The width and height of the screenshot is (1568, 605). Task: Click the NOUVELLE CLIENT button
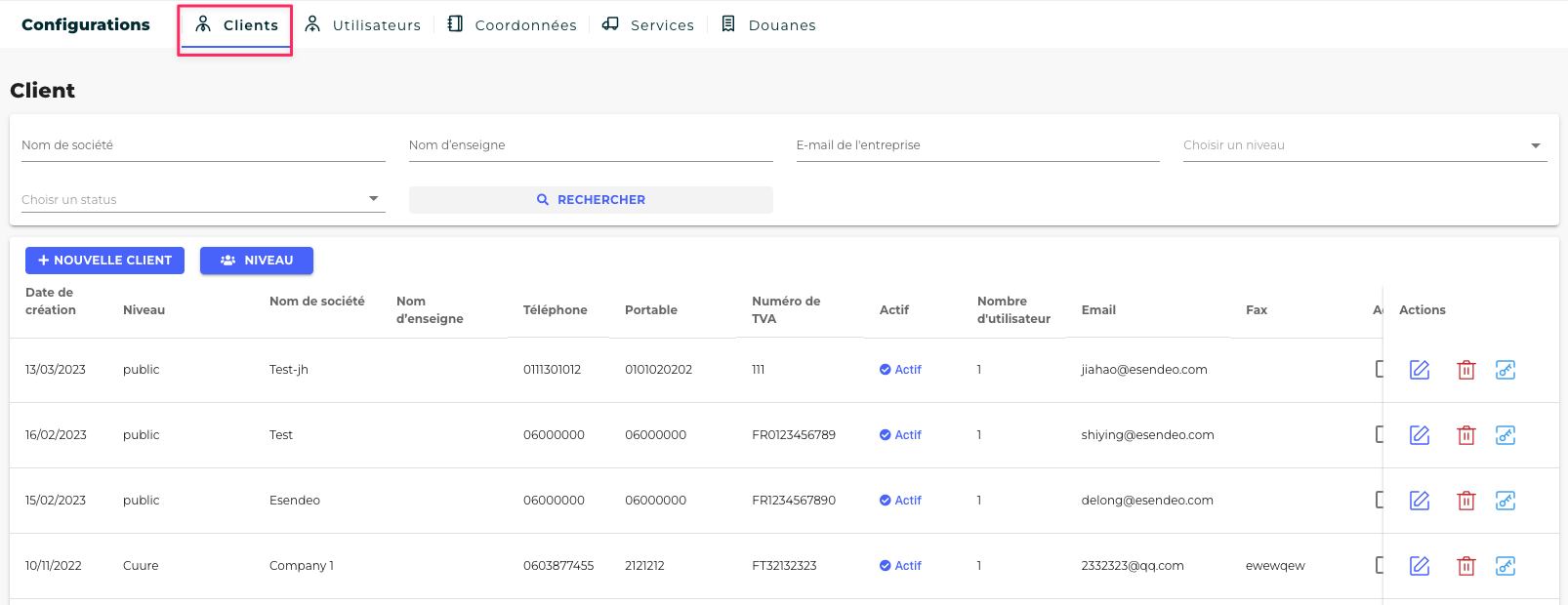coord(104,261)
